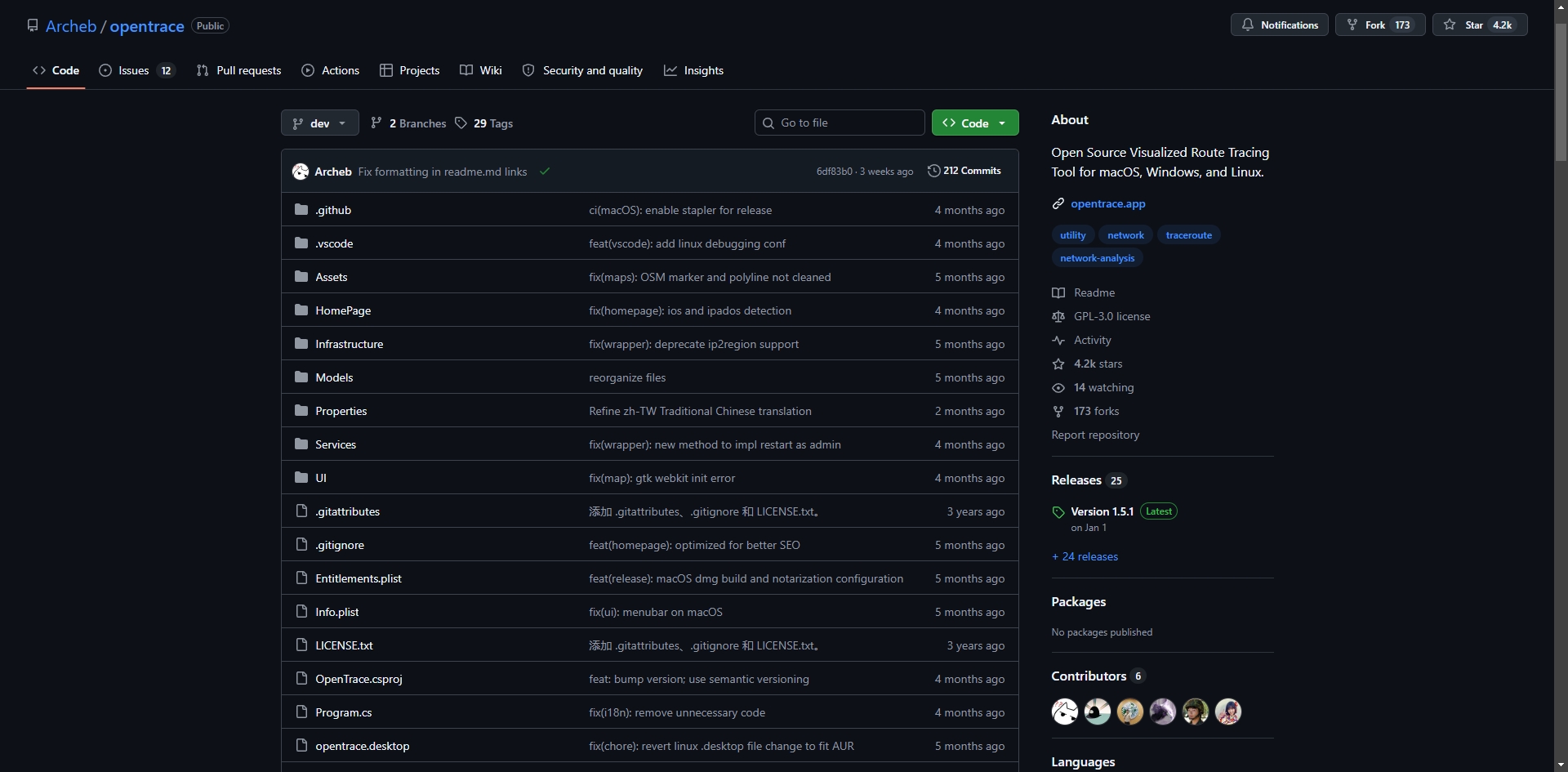Open the Readme link in About
This screenshot has width=1568, height=772.
pyautogui.click(x=1084, y=292)
